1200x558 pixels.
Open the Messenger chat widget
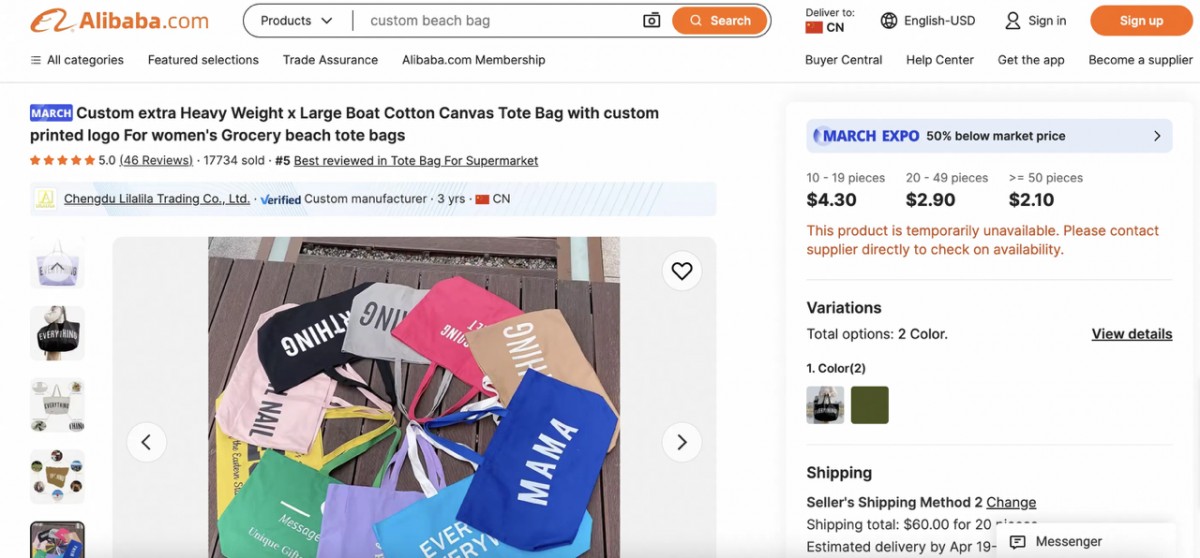point(1056,541)
